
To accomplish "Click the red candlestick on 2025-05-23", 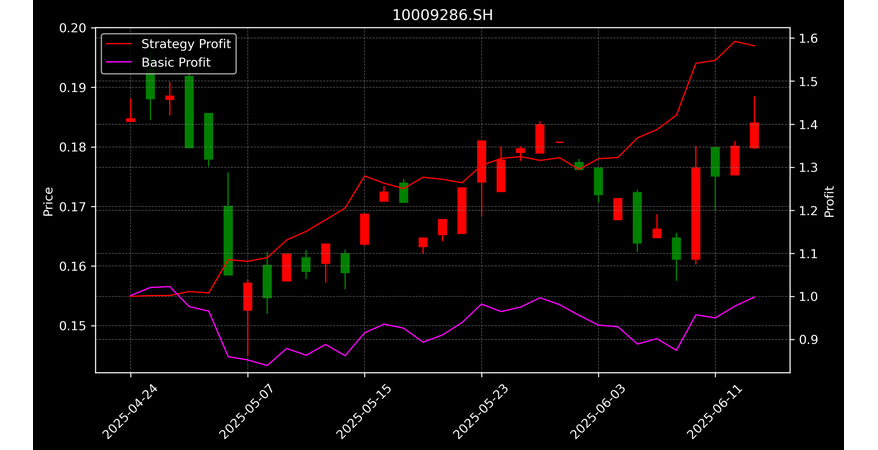I will pyautogui.click(x=482, y=161).
